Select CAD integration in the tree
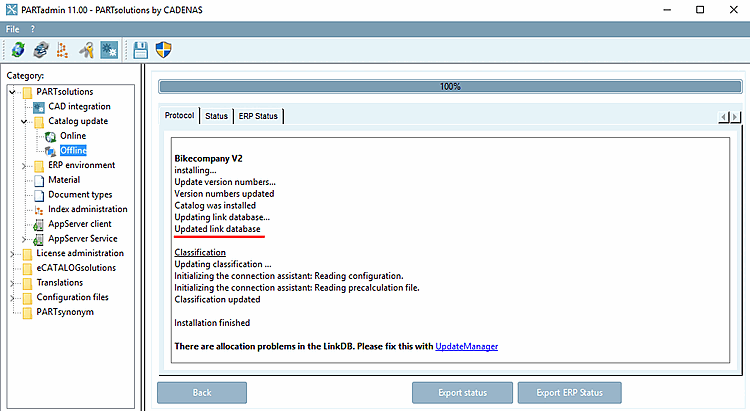This screenshot has width=750, height=411. pyautogui.click(x=79, y=107)
